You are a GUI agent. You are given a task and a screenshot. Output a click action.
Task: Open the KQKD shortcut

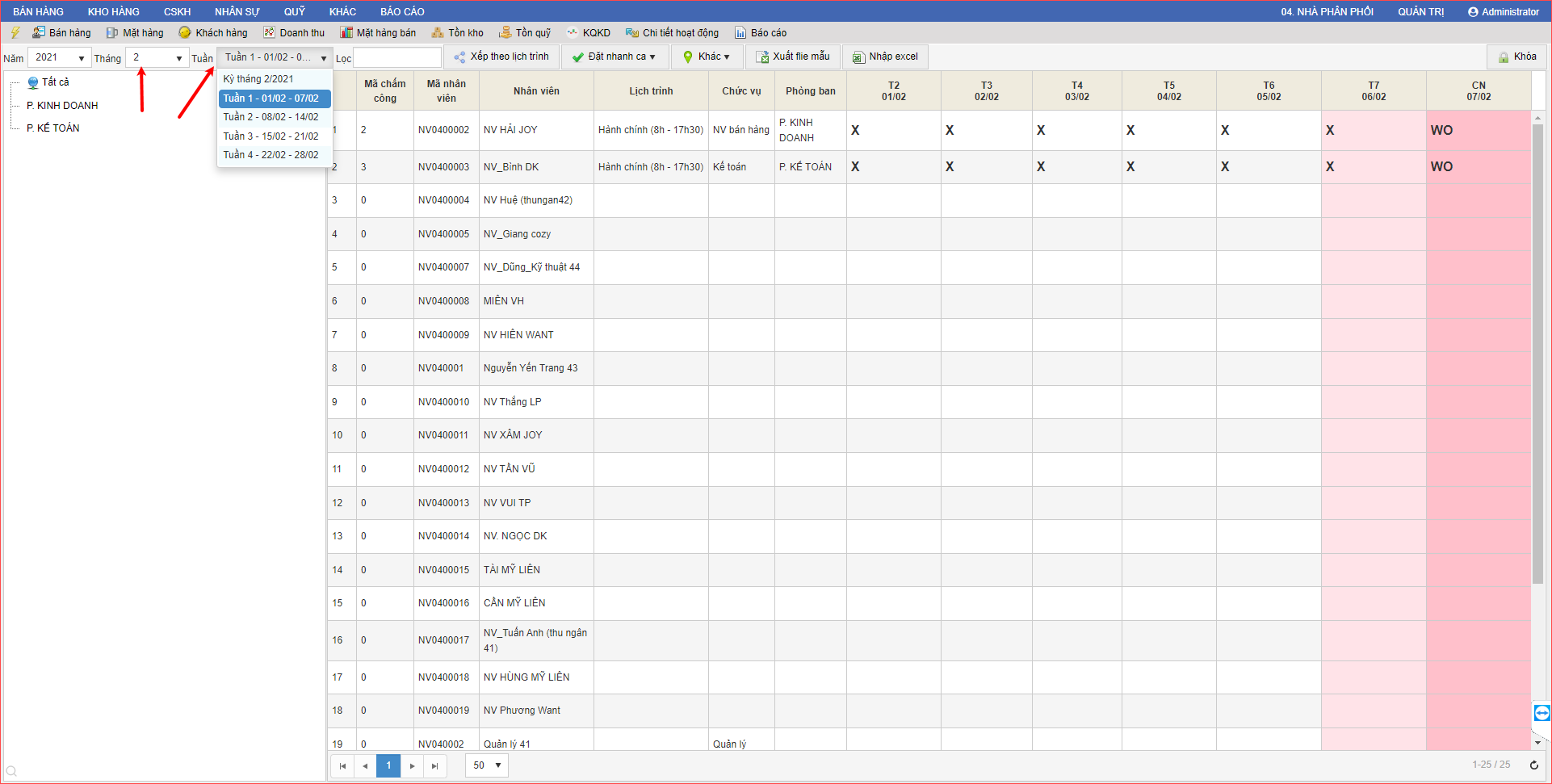pyautogui.click(x=588, y=33)
